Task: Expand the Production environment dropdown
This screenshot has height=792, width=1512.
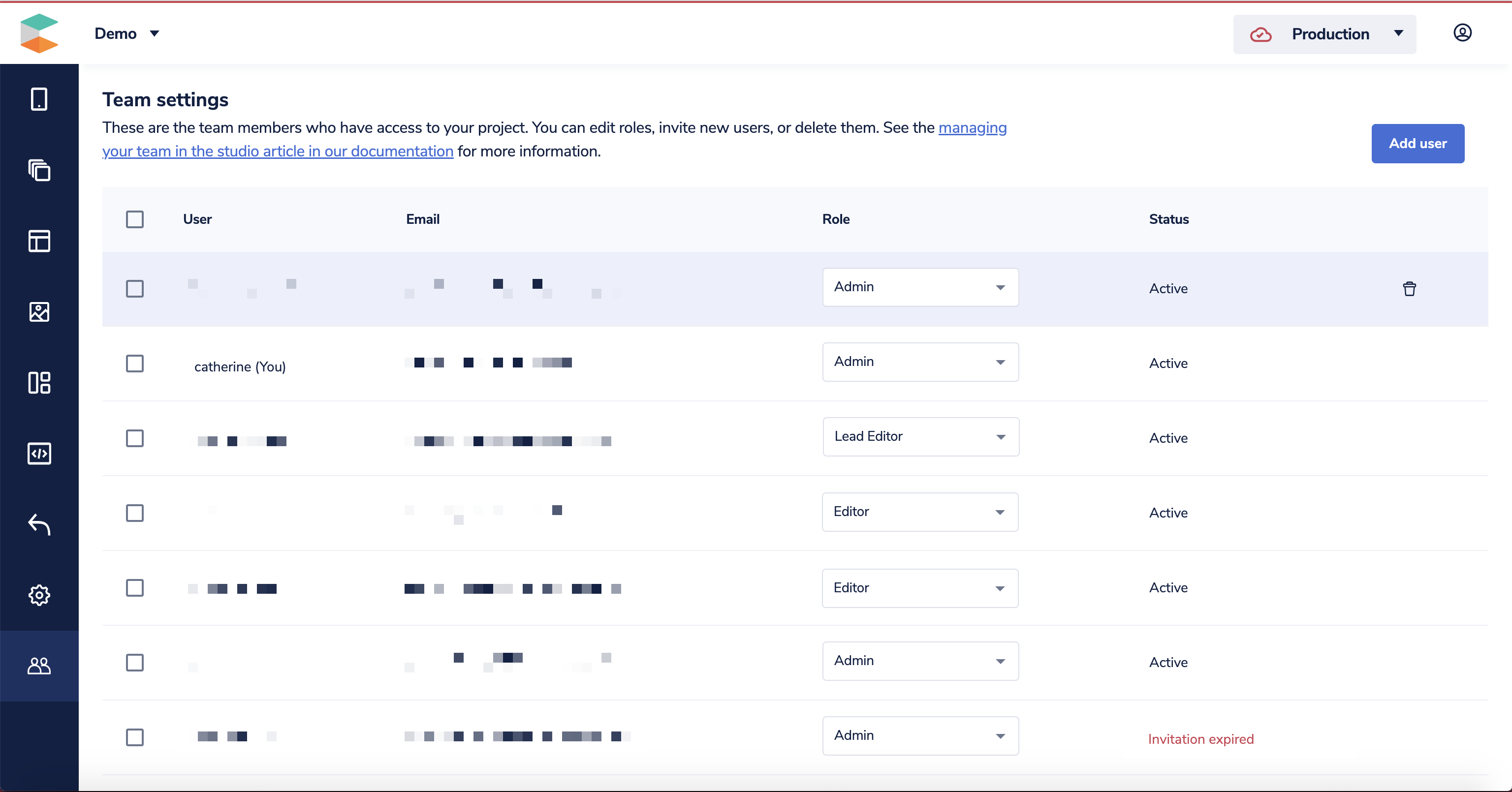Action: tap(1324, 34)
